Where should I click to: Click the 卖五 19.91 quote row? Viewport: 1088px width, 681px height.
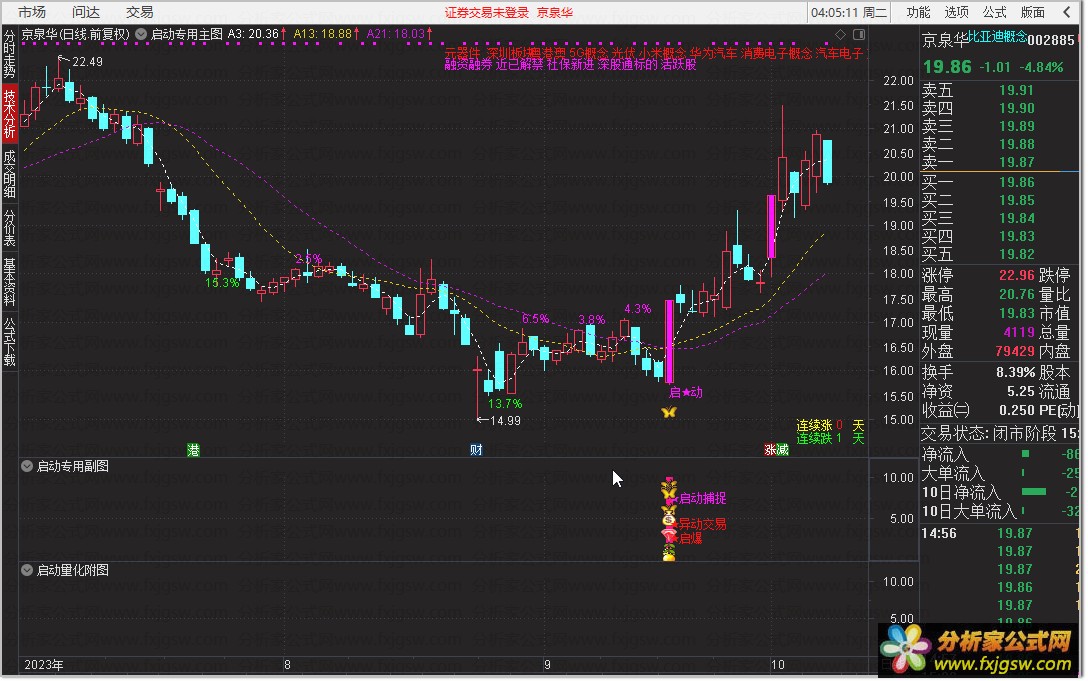tap(999, 91)
